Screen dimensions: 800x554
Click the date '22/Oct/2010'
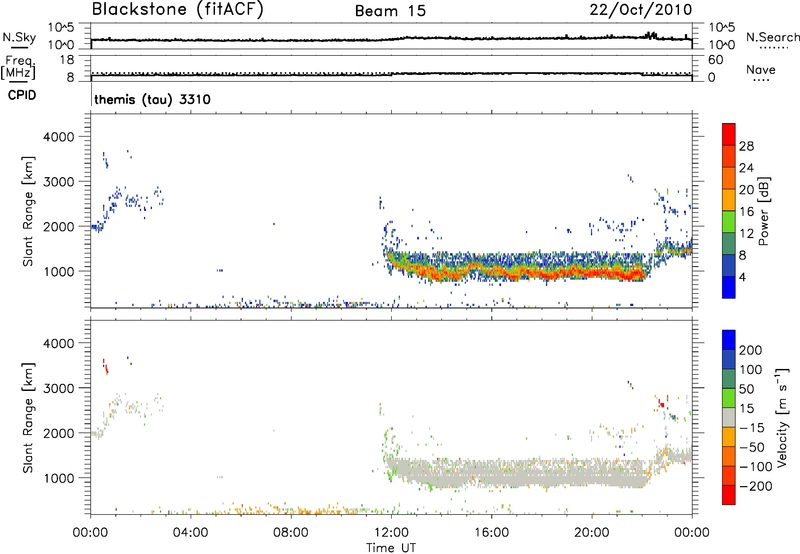pyautogui.click(x=641, y=10)
